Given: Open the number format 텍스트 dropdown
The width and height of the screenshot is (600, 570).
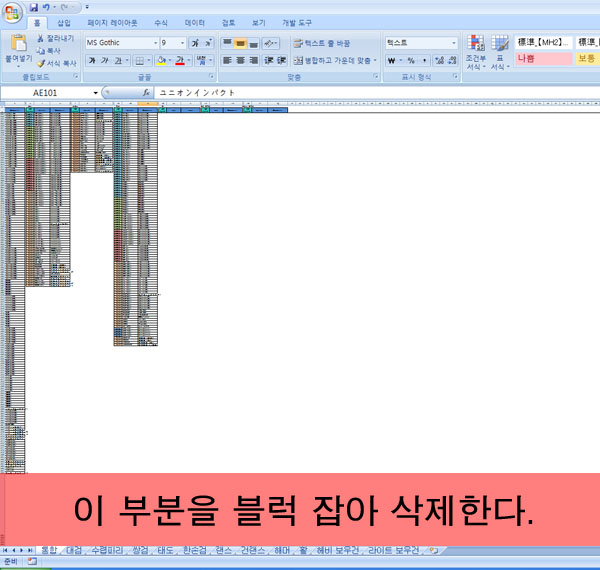Looking at the screenshot, I should [x=454, y=43].
